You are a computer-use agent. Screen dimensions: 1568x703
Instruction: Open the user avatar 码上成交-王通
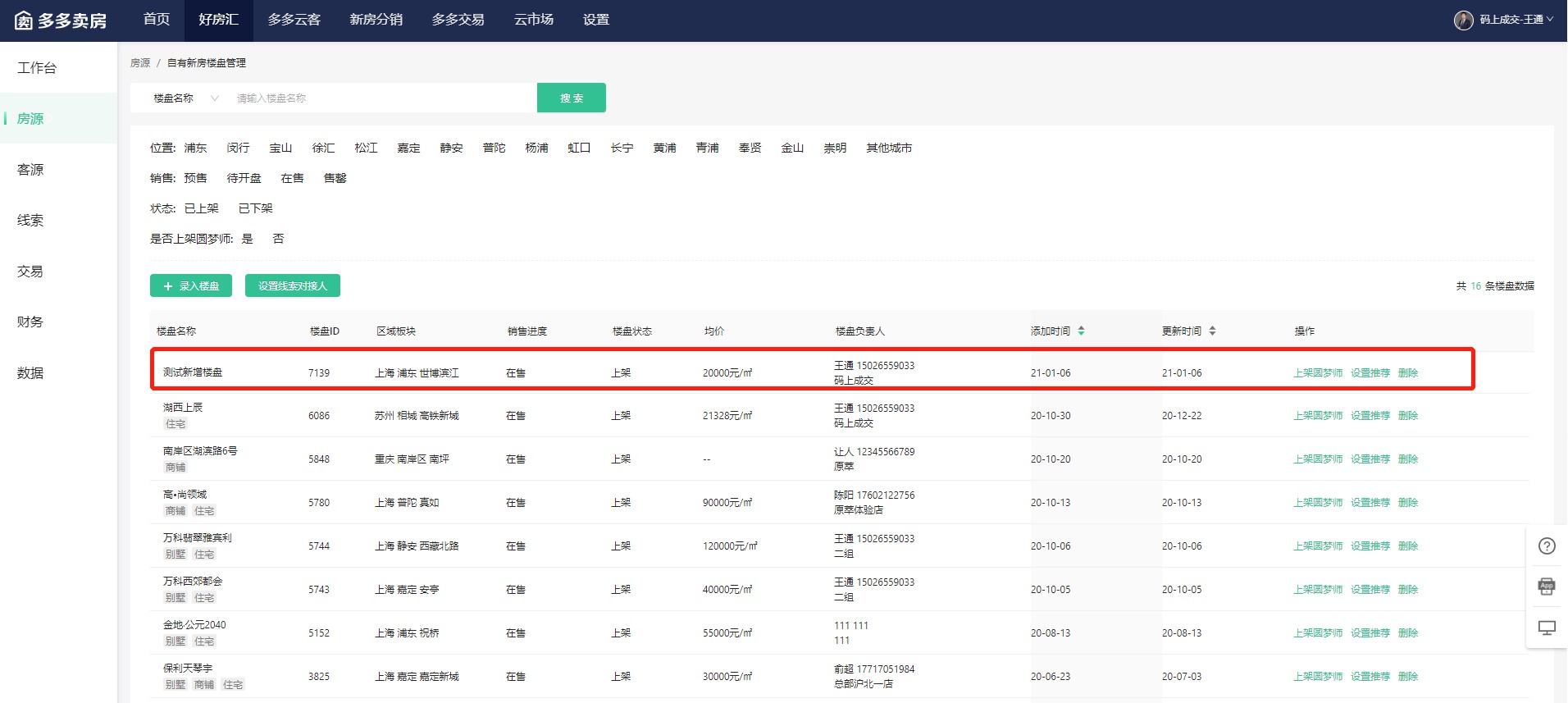1464,21
